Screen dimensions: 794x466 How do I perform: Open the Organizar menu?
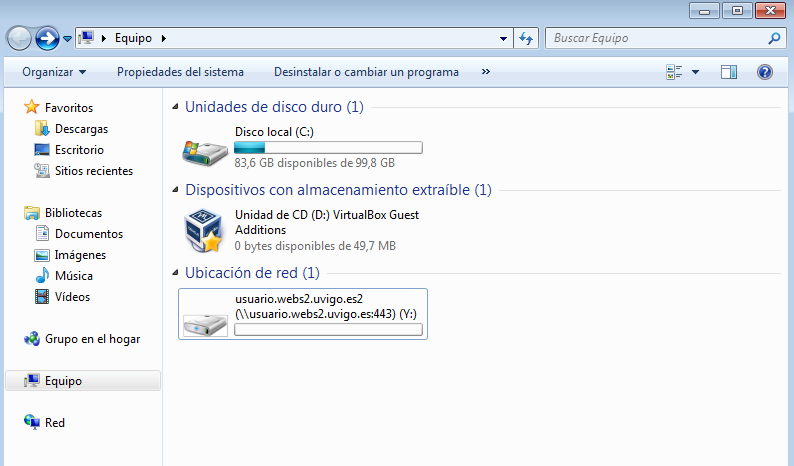point(54,72)
